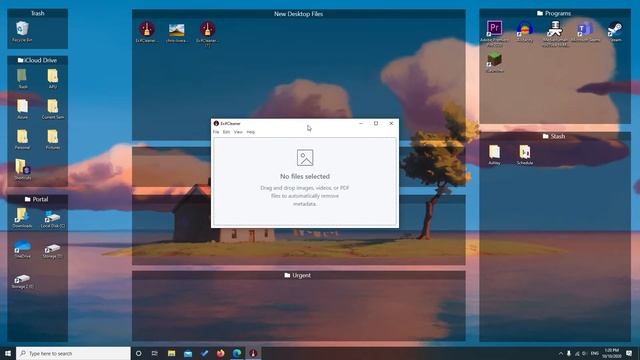Launch Microsoft Teams shortcut
Image resolution: width=640 pixels, height=360 pixels.
(585, 31)
